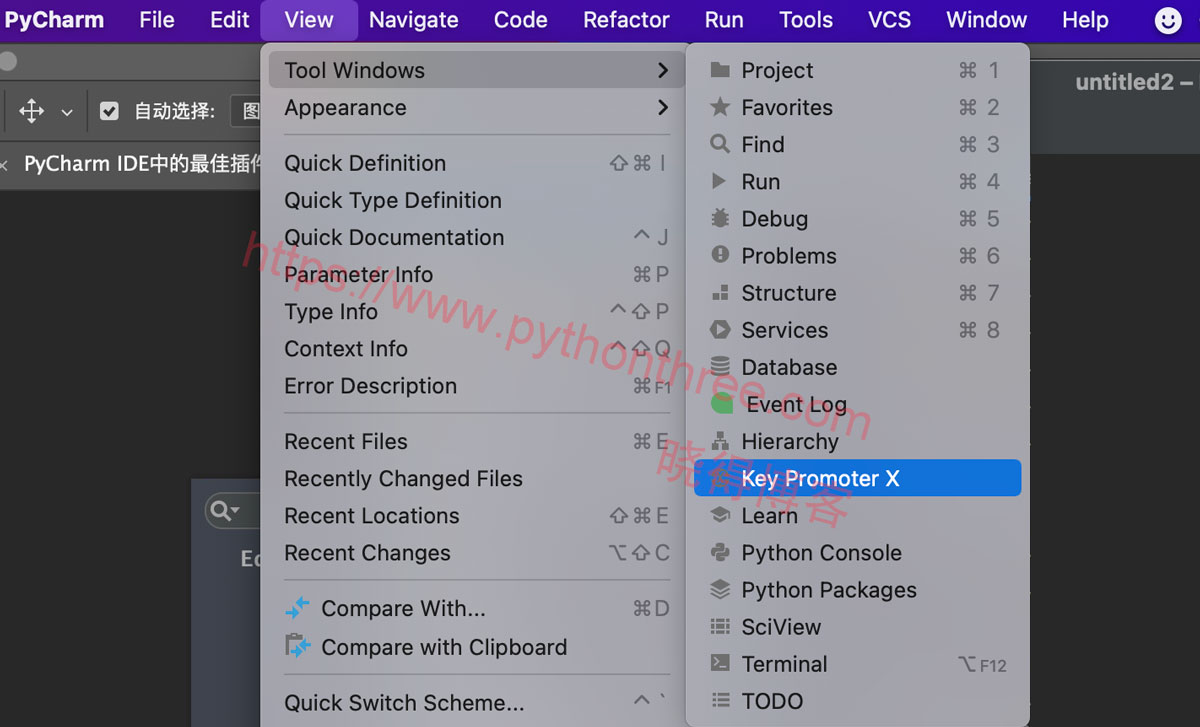Viewport: 1200px width, 727px height.
Task: Open the Project tool window
Action: point(779,70)
